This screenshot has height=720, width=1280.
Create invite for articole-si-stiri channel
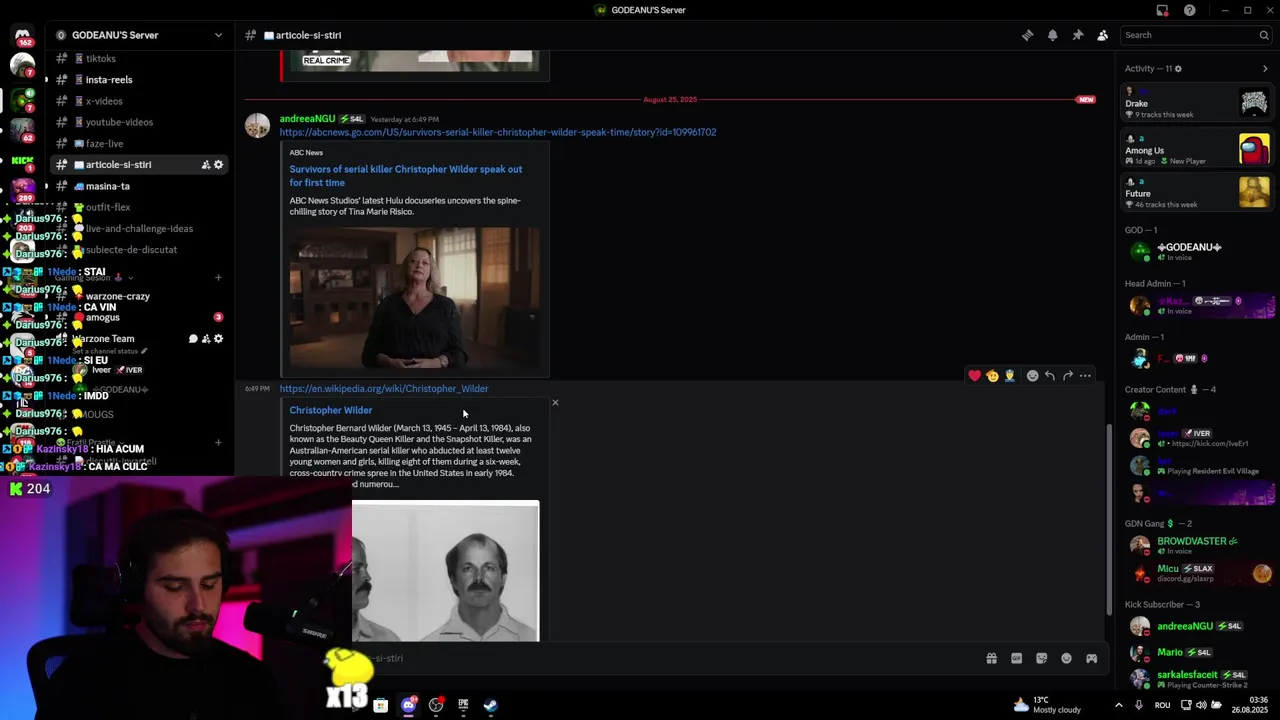[x=206, y=165]
